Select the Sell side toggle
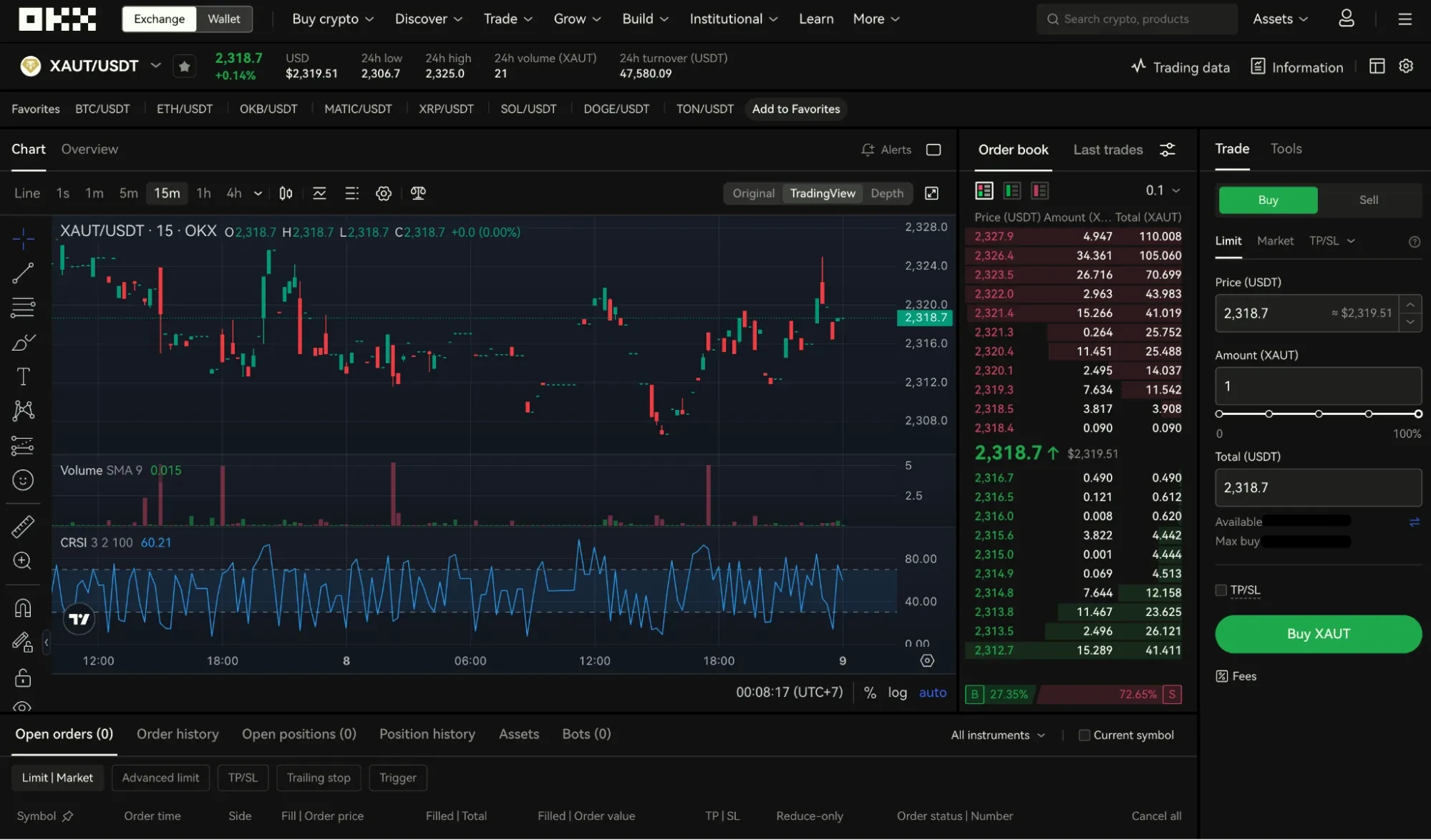Viewport: 1431px width, 840px height. click(x=1368, y=200)
